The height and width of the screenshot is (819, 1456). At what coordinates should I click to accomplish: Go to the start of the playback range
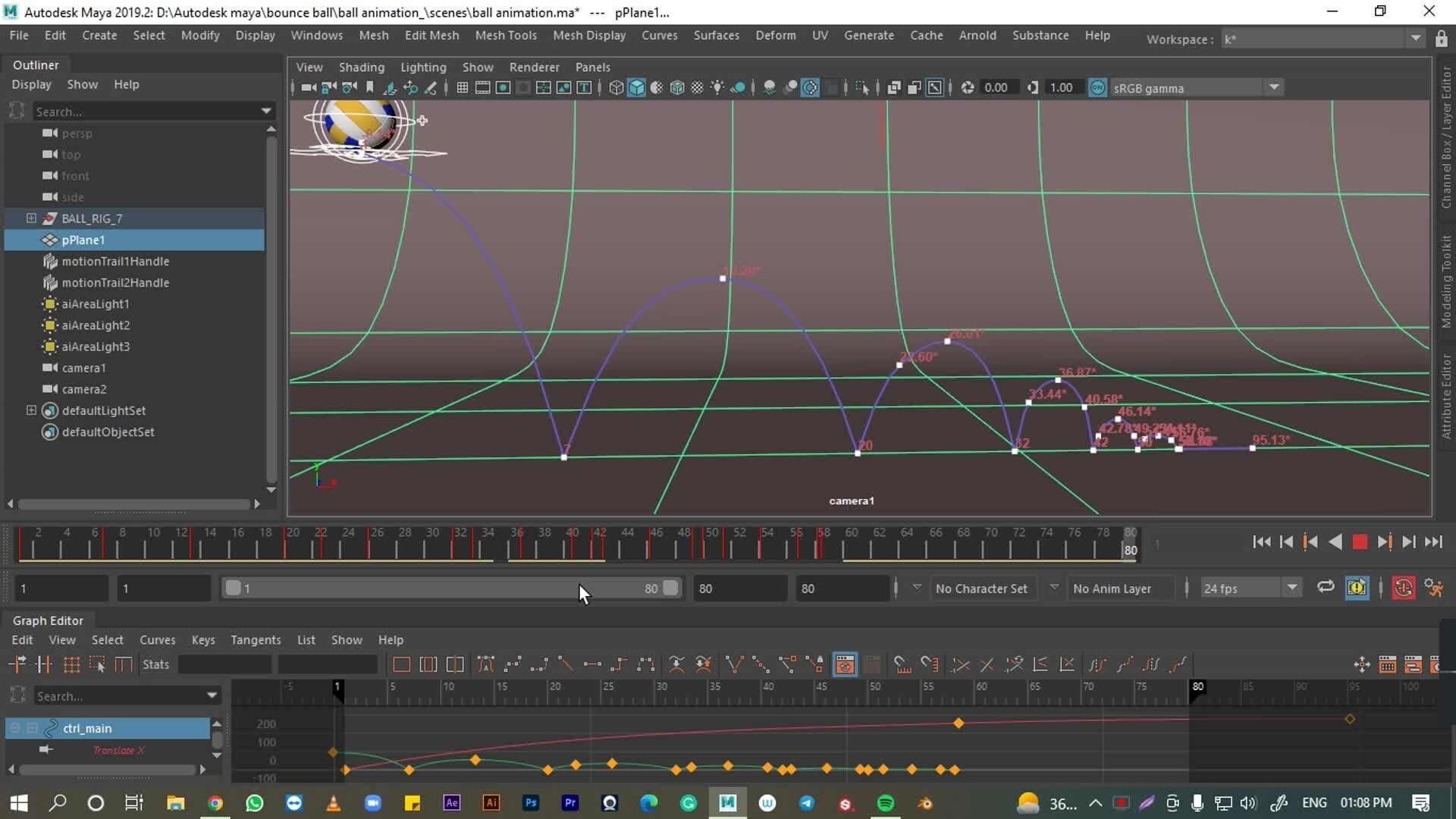tap(1261, 541)
